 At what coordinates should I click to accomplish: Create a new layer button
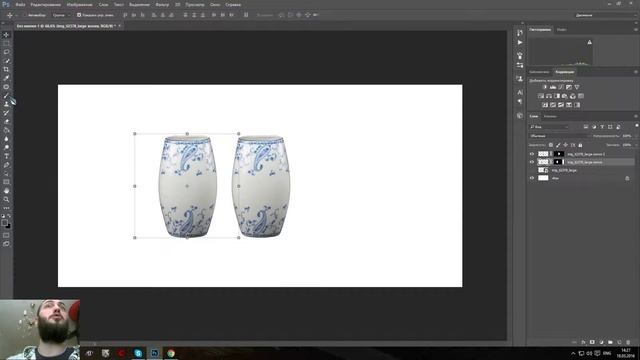coord(619,342)
